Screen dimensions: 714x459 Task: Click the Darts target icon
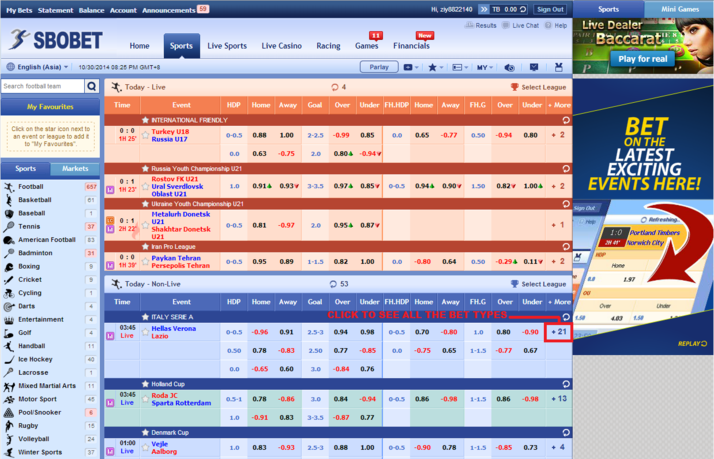coord(9,306)
